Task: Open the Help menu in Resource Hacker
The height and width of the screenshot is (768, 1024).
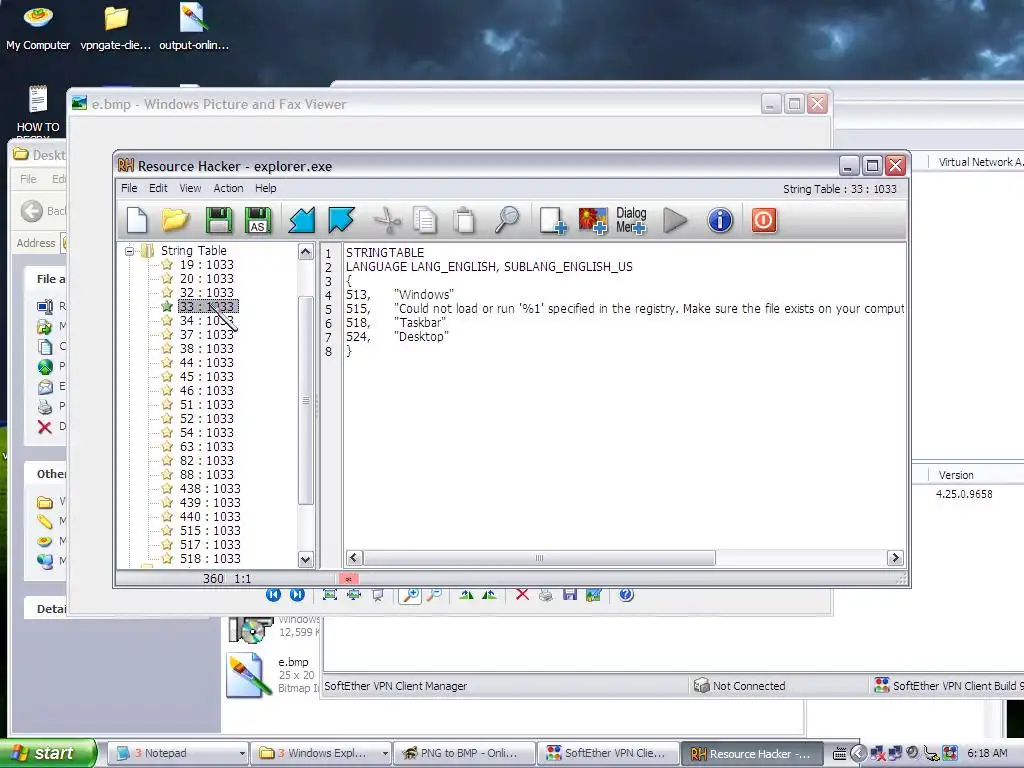Action: [265, 188]
